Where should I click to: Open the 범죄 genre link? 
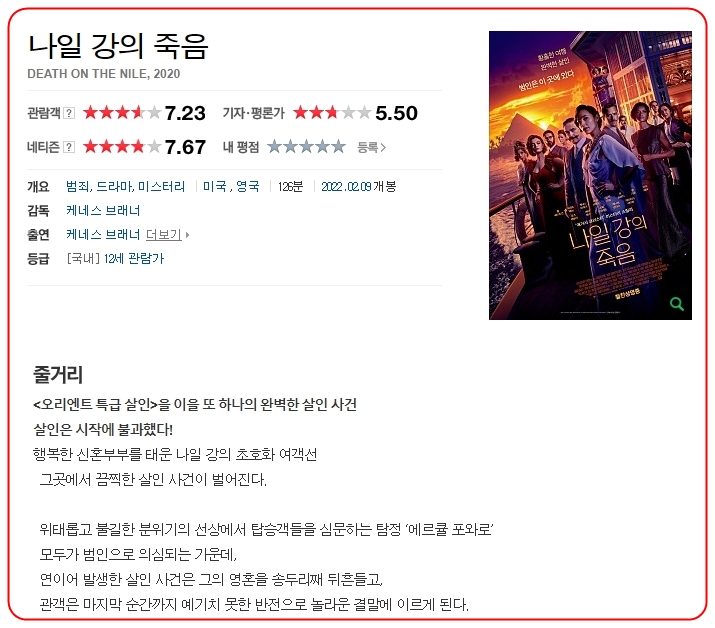pyautogui.click(x=78, y=187)
